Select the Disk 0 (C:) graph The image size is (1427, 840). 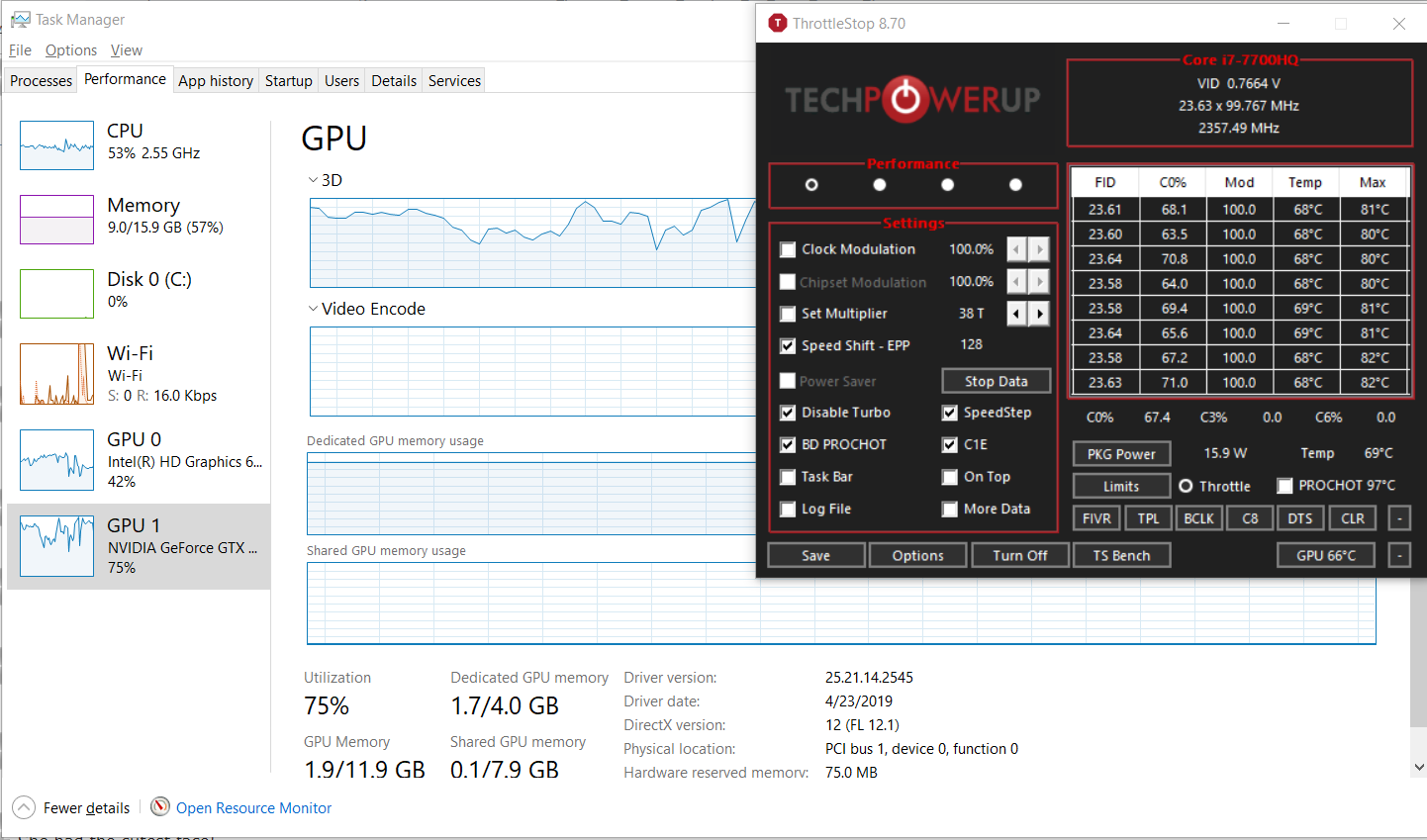[x=56, y=294]
